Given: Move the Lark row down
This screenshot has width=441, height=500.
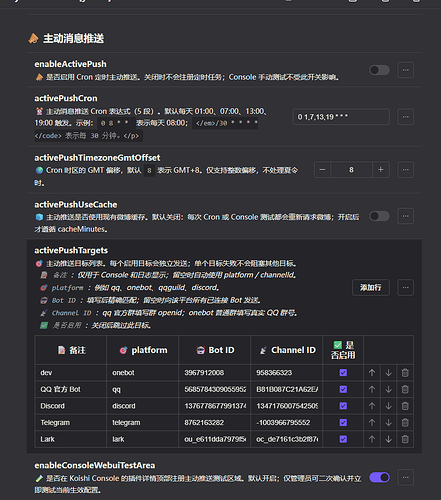Looking at the screenshot, I should (x=388, y=439).
